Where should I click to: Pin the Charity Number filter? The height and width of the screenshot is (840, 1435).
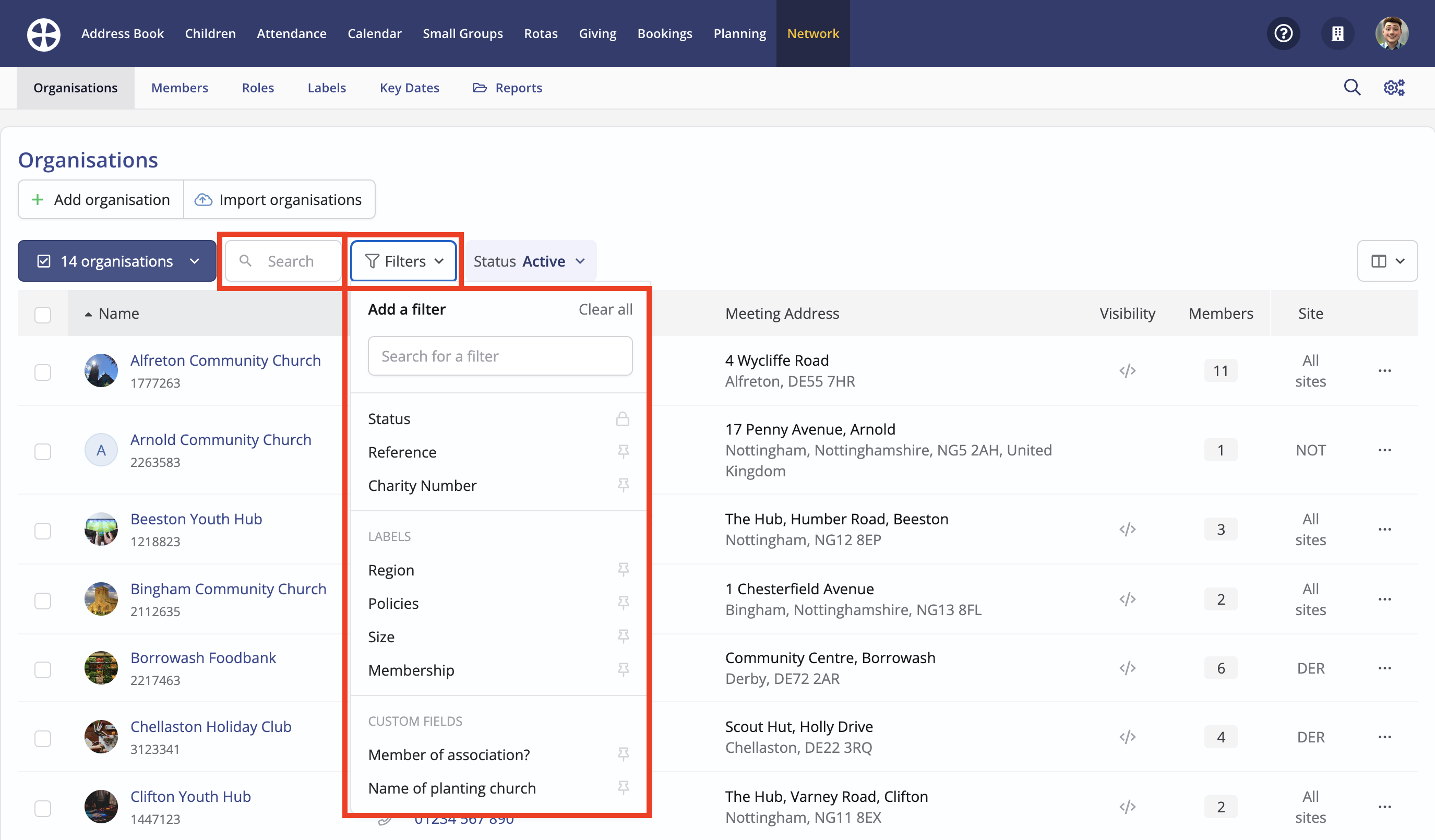(623, 485)
